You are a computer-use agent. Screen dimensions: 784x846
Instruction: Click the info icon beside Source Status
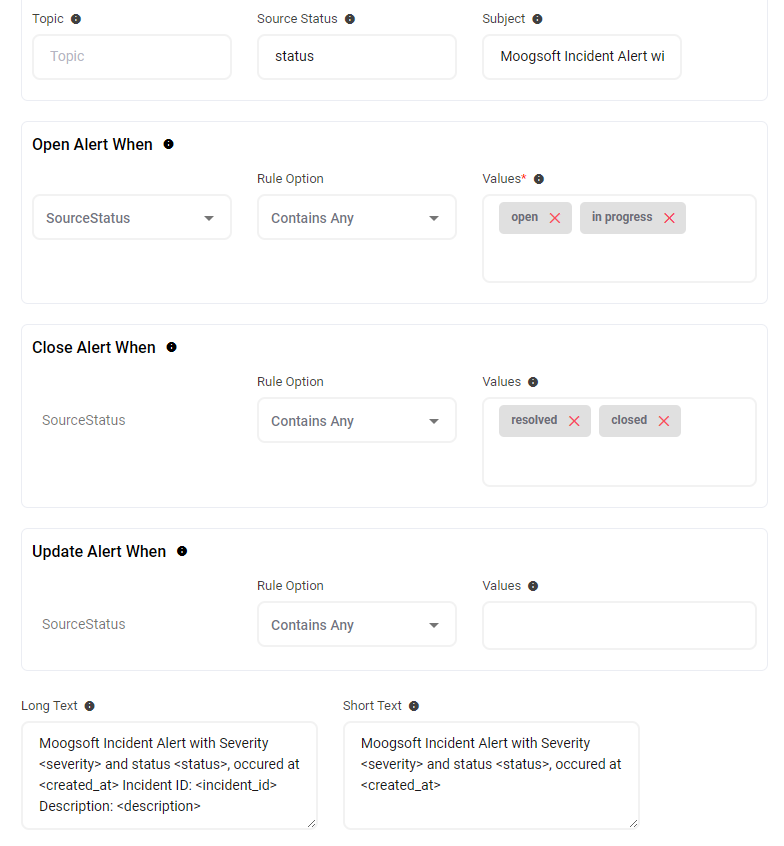click(x=350, y=19)
